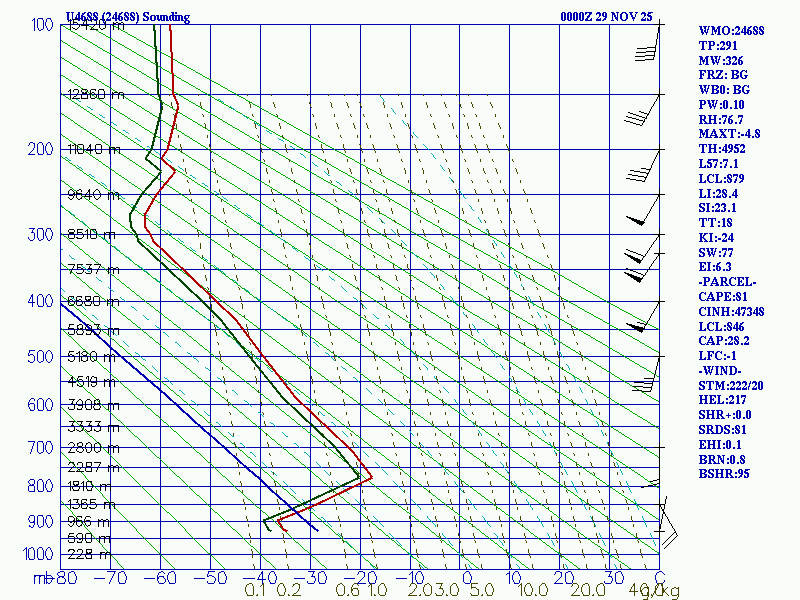Image resolution: width=800 pixels, height=600 pixels.
Task: Click the '7537 m' height label
Action: pos(93,269)
